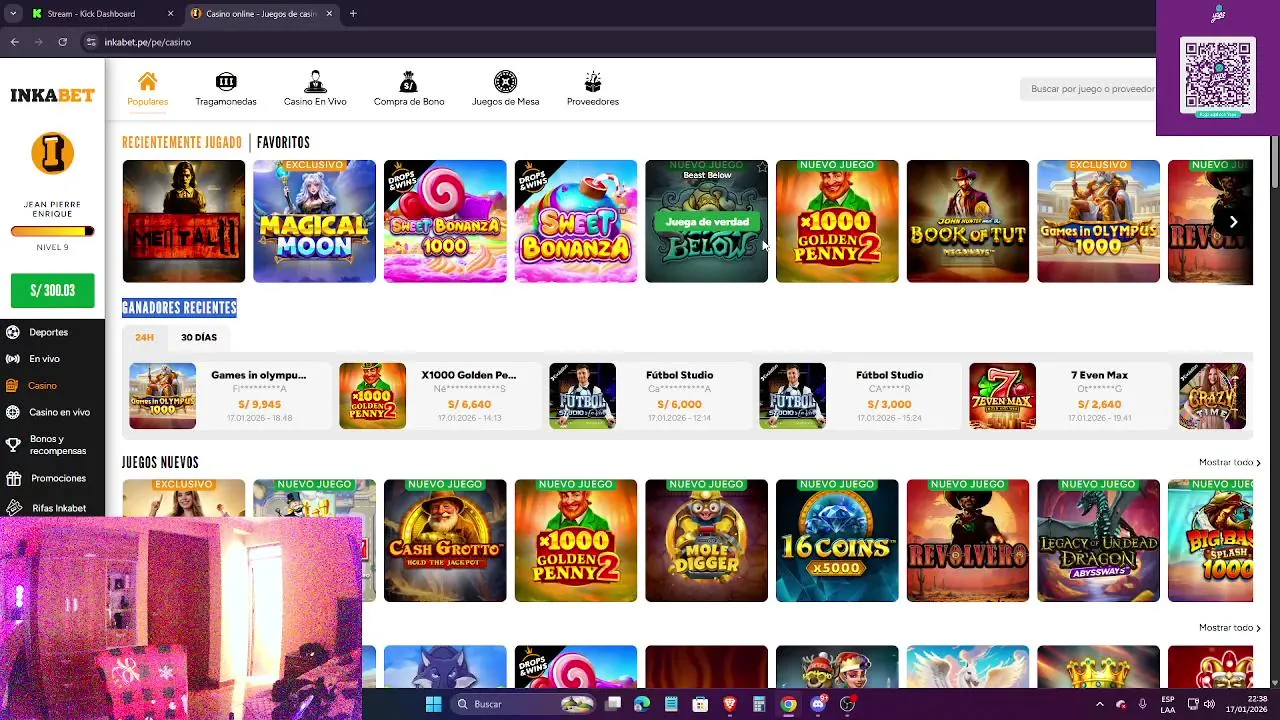Open OBS Studio from the taskbar
The image size is (1280, 720).
click(x=847, y=704)
